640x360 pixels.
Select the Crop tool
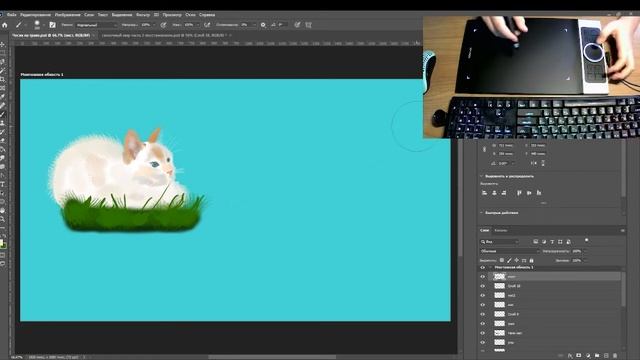(x=2, y=79)
